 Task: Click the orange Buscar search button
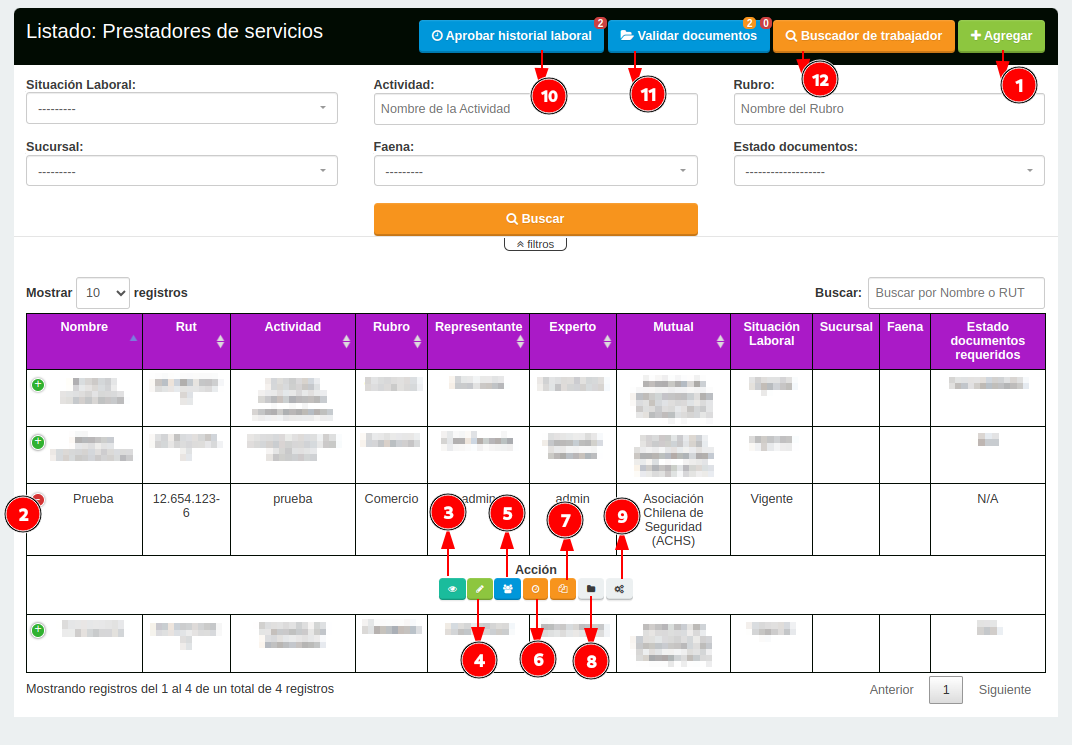tap(535, 219)
